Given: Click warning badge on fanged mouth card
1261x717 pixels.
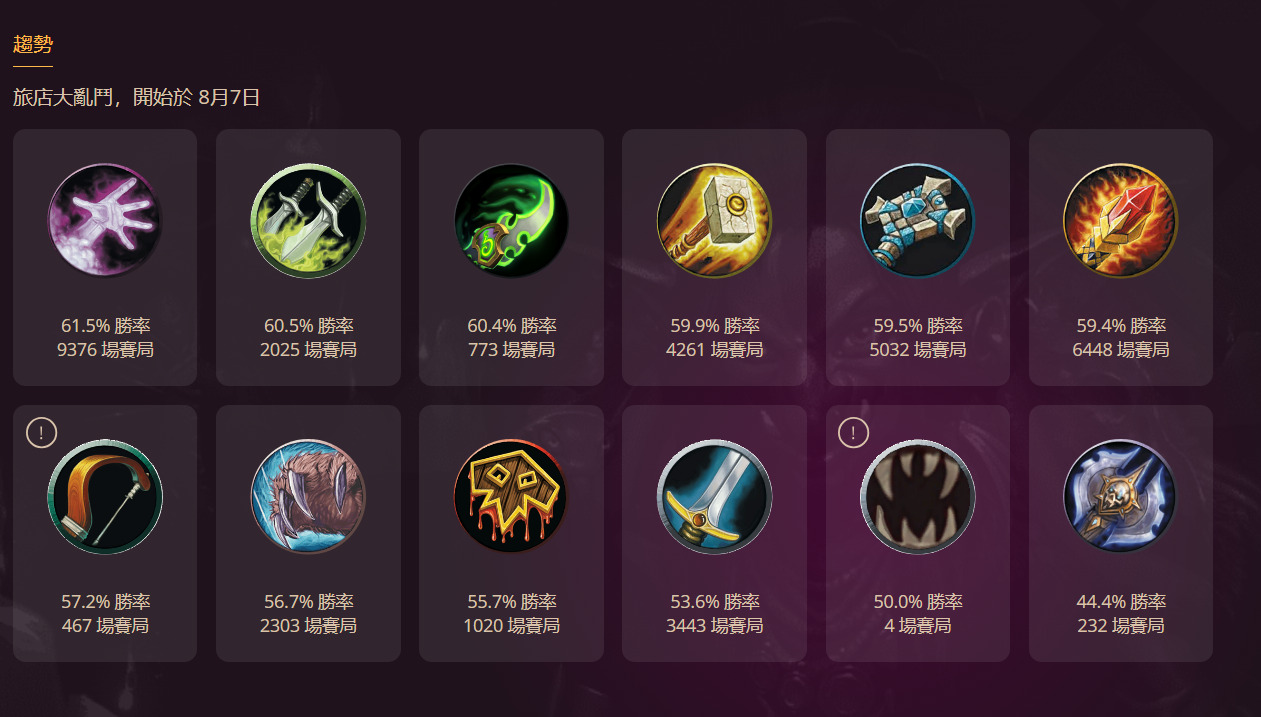Looking at the screenshot, I should tap(853, 433).
